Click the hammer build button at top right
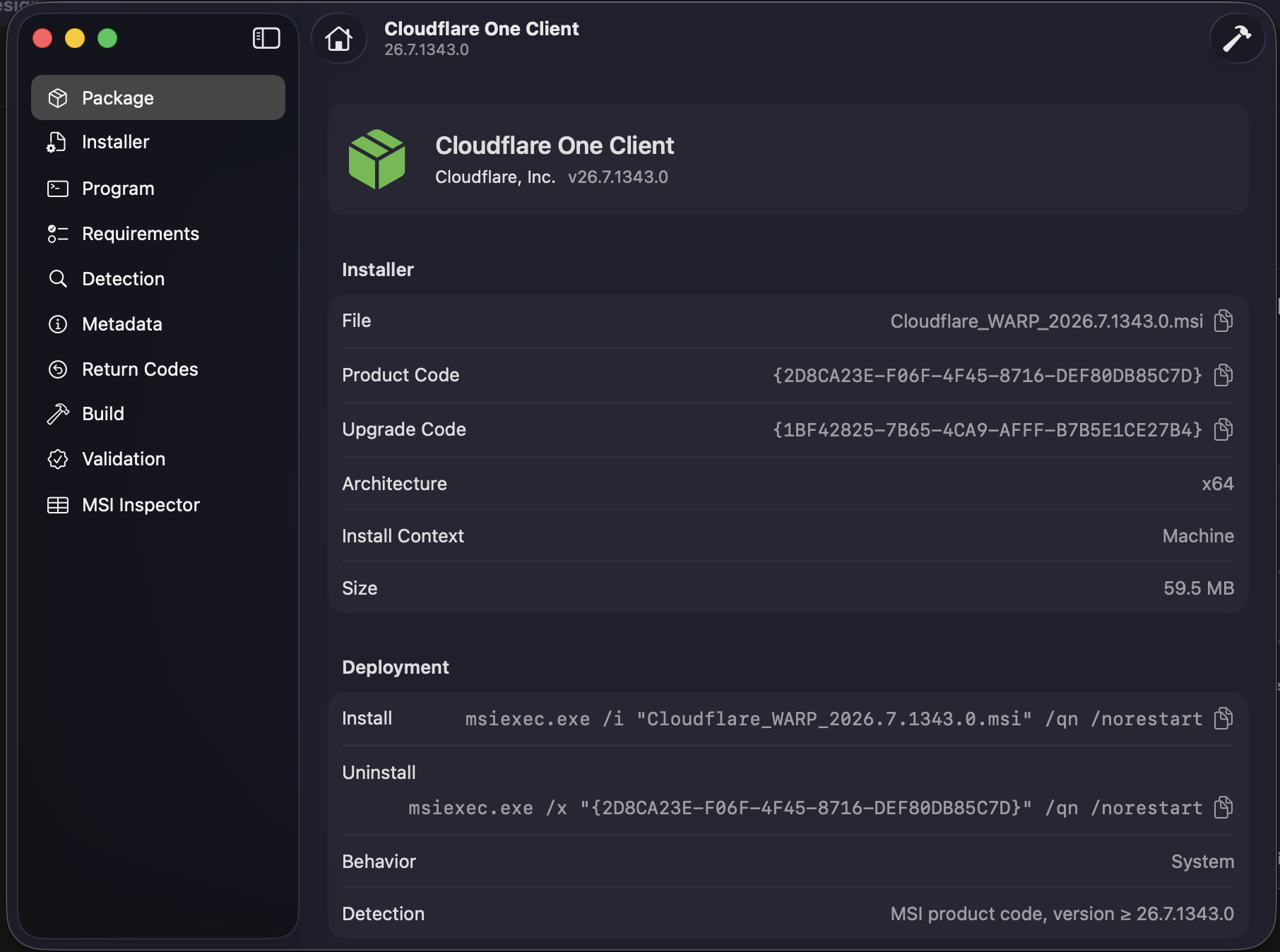Screen dimensions: 1280x952 click(1237, 38)
